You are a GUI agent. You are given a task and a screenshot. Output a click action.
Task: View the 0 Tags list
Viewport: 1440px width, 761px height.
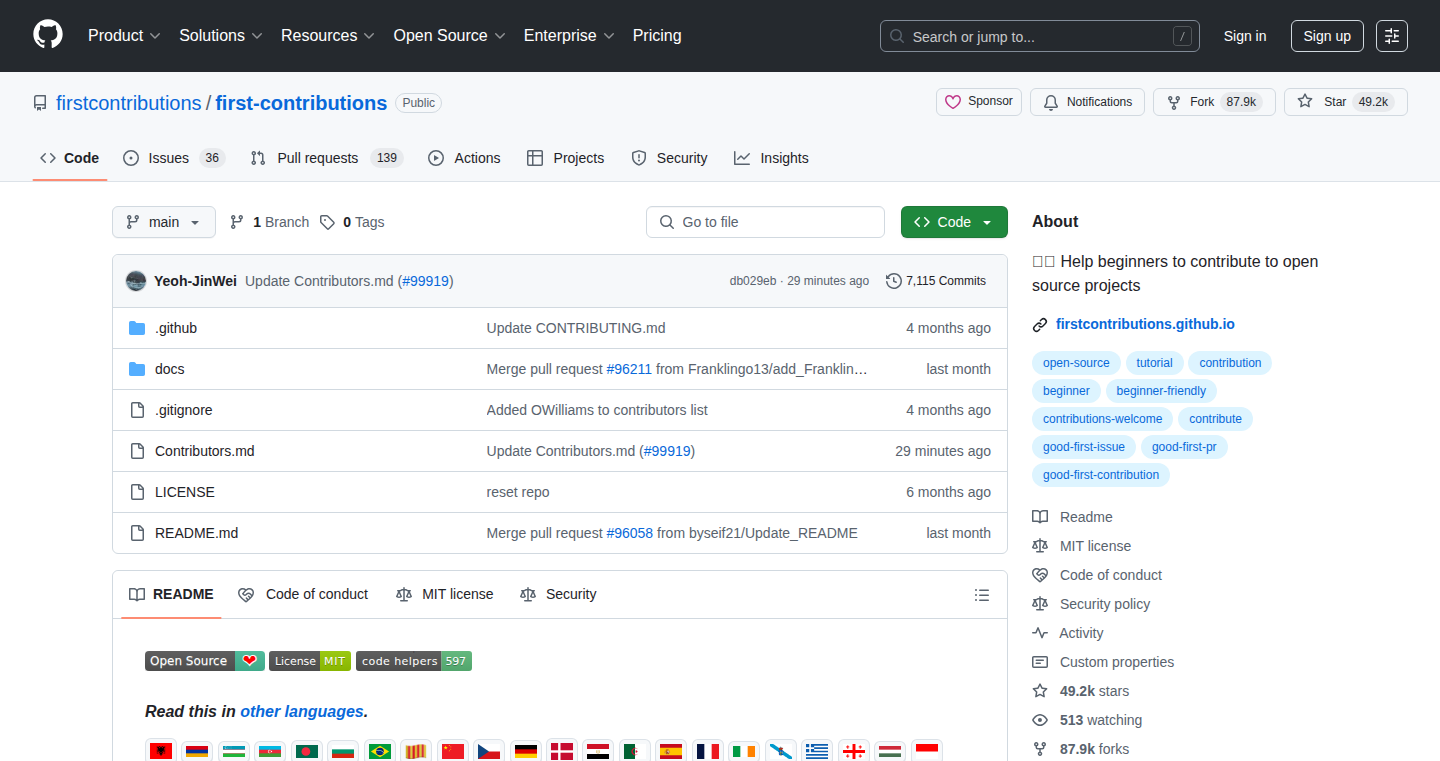click(352, 222)
